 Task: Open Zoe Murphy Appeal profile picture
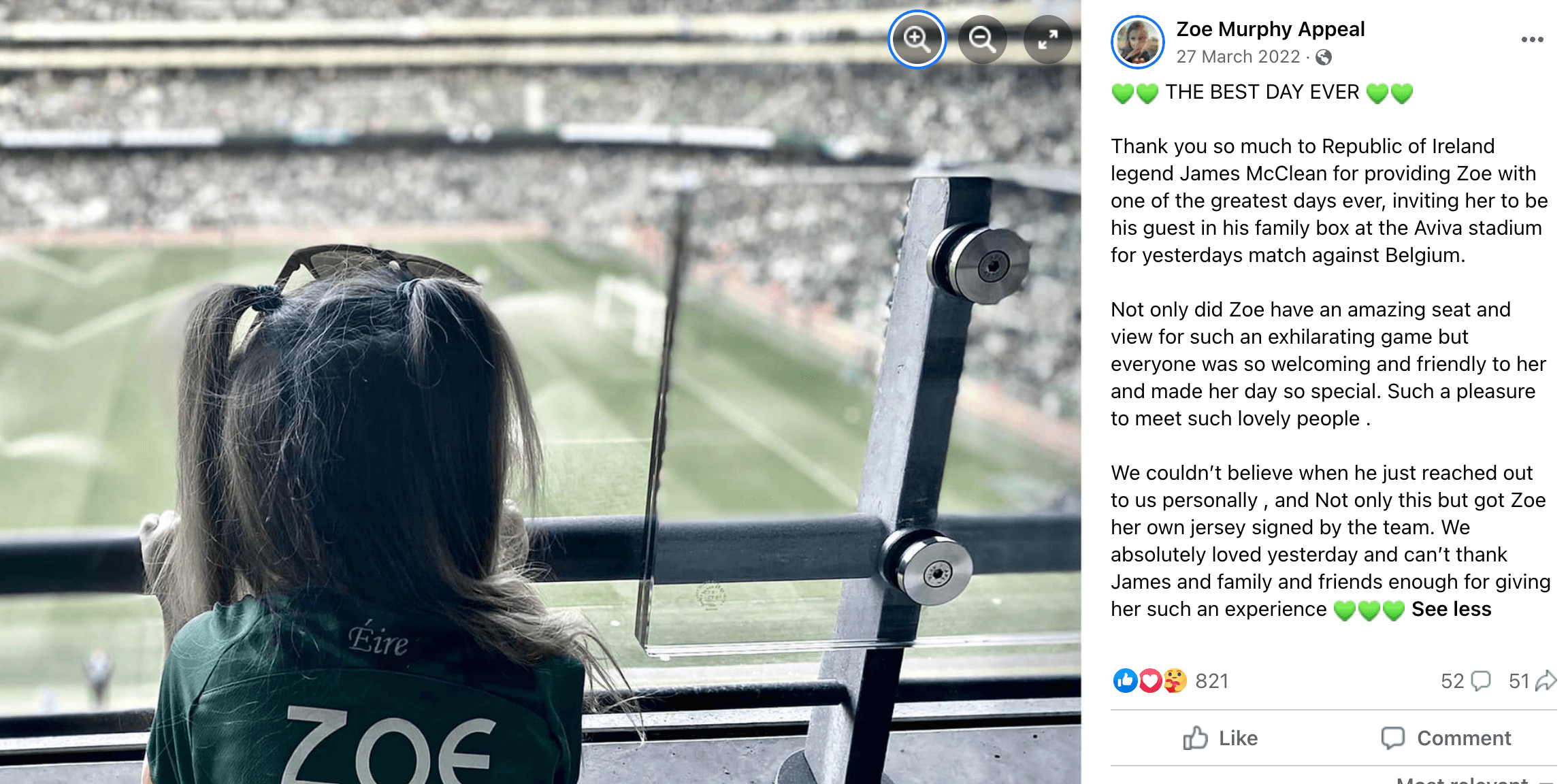(1138, 42)
